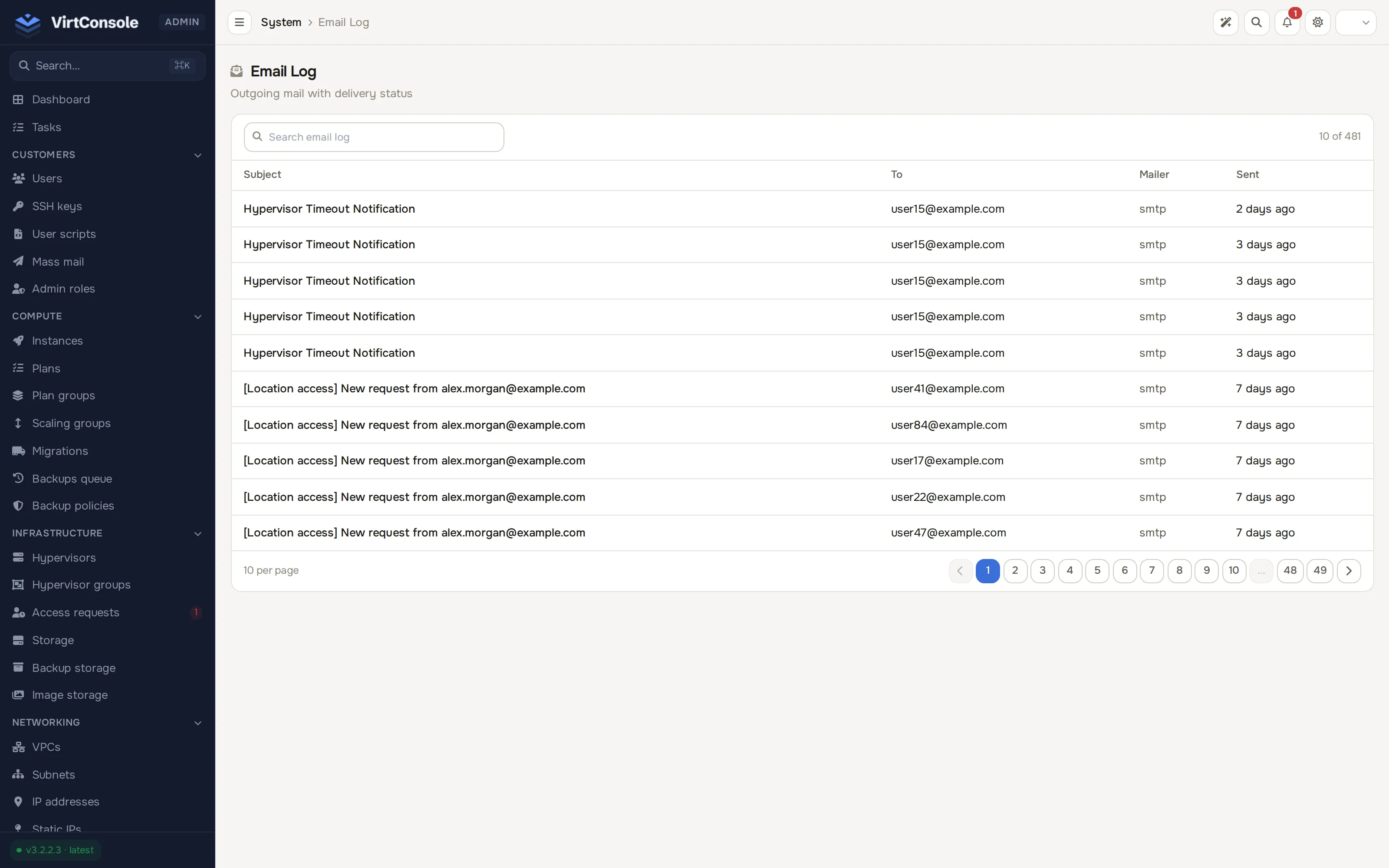1389x868 pixels.
Task: Open Subnets in sidebar
Action: [x=107, y=774]
